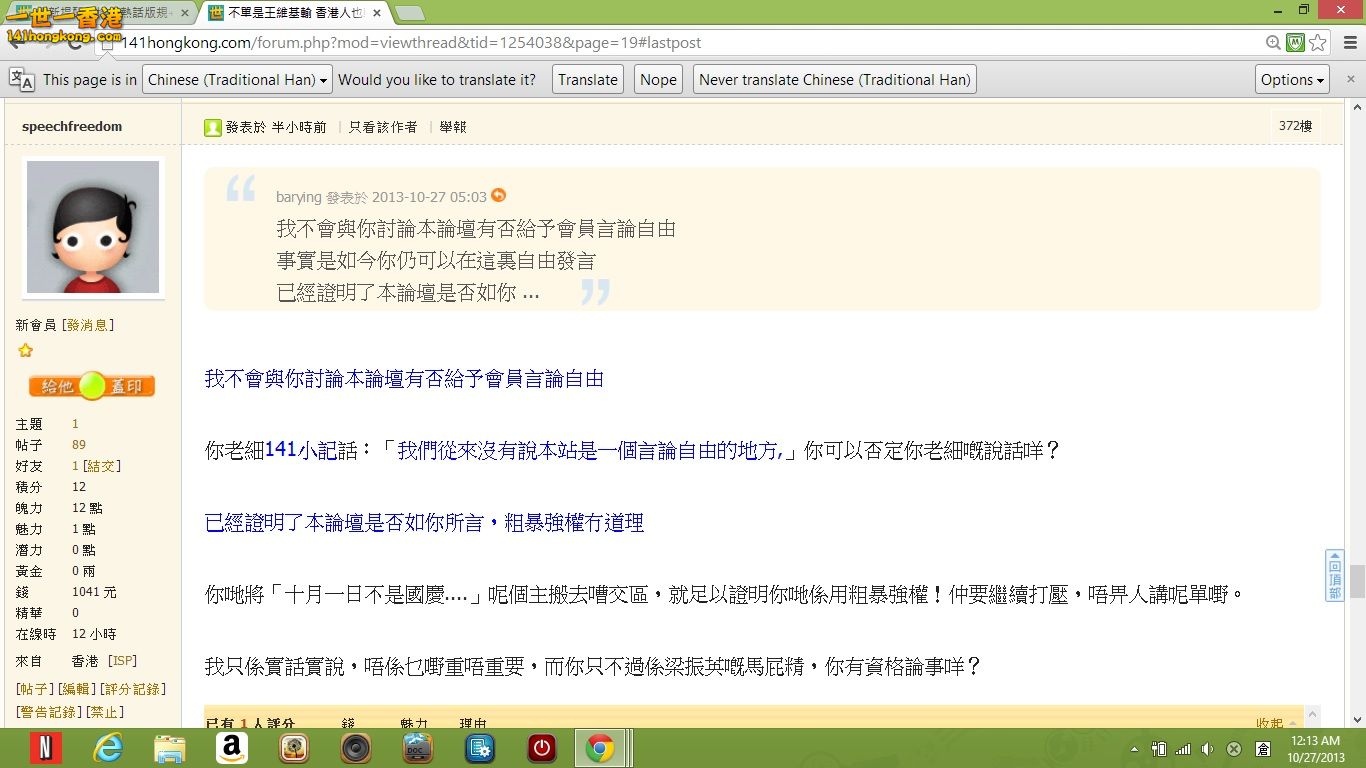Click the 只看該作者 link
Image resolution: width=1366 pixels, height=768 pixels.
tap(383, 127)
